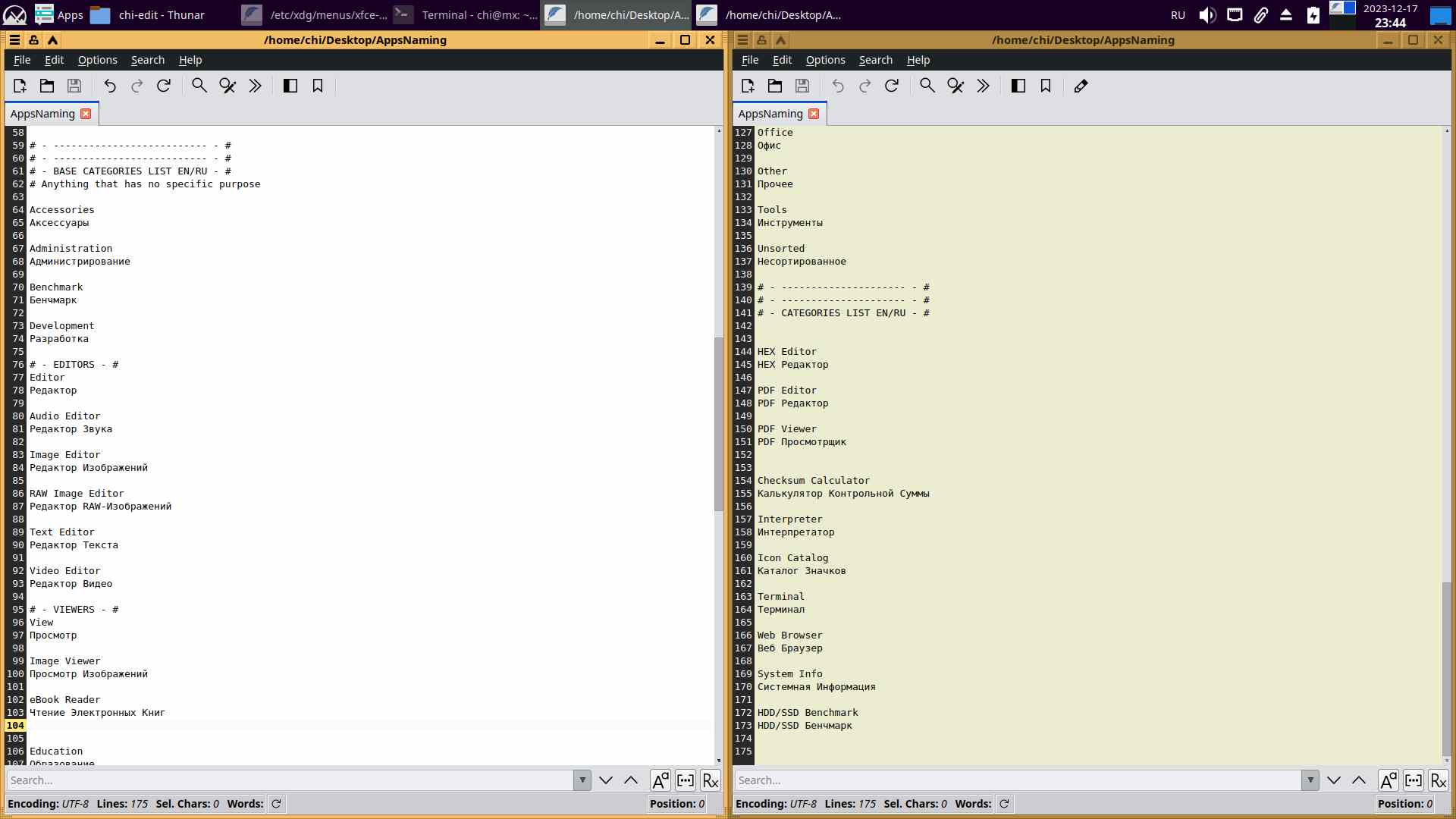This screenshot has width=1456, height=819.
Task: Click the open file folder icon, right window
Action: pyautogui.click(x=775, y=86)
